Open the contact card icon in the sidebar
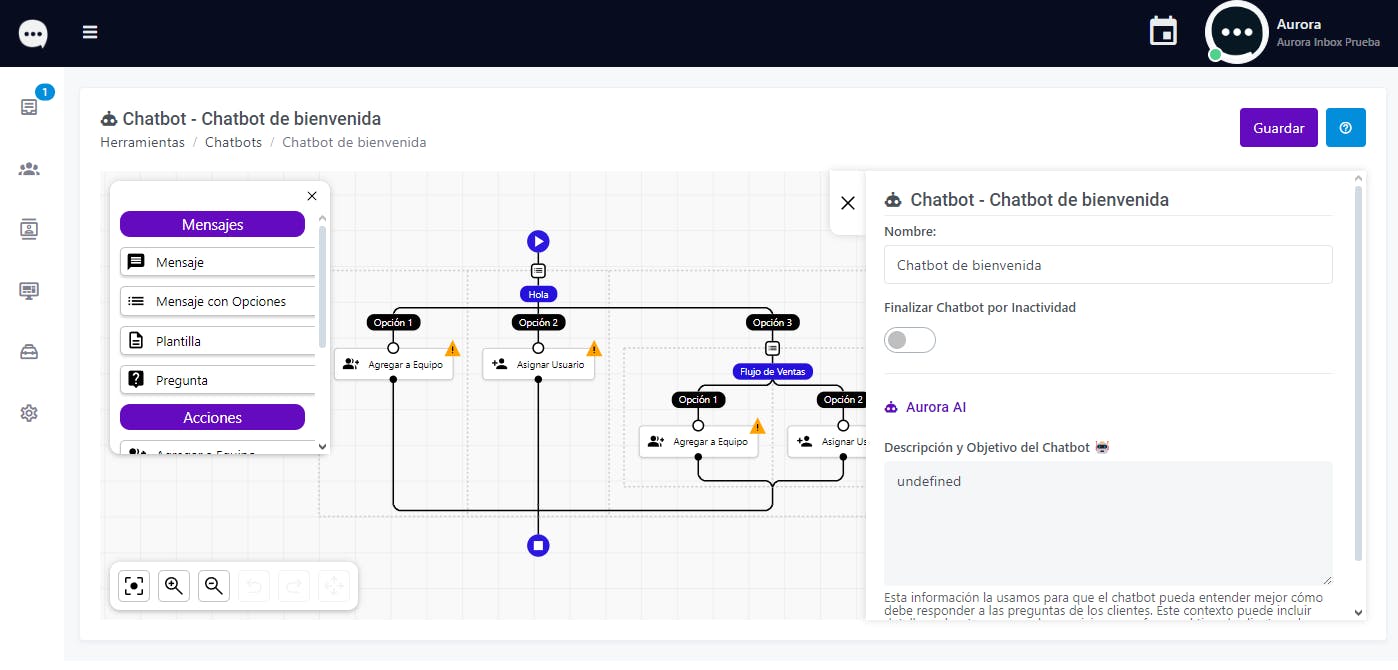 click(29, 229)
